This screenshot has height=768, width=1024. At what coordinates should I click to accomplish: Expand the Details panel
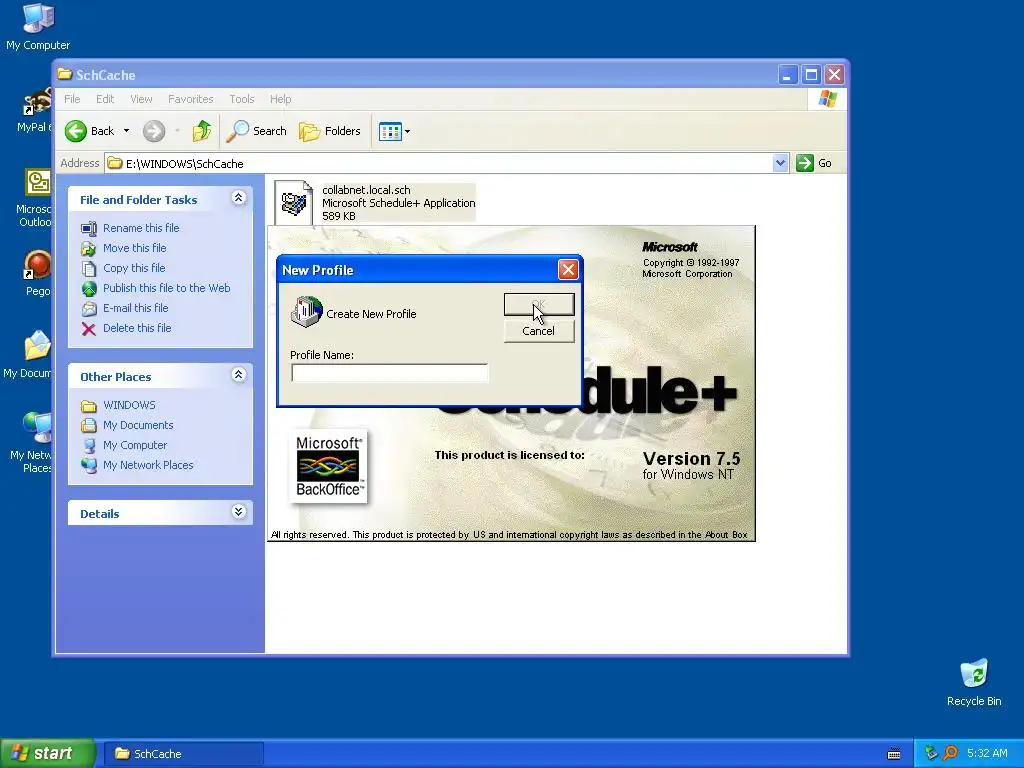point(239,512)
